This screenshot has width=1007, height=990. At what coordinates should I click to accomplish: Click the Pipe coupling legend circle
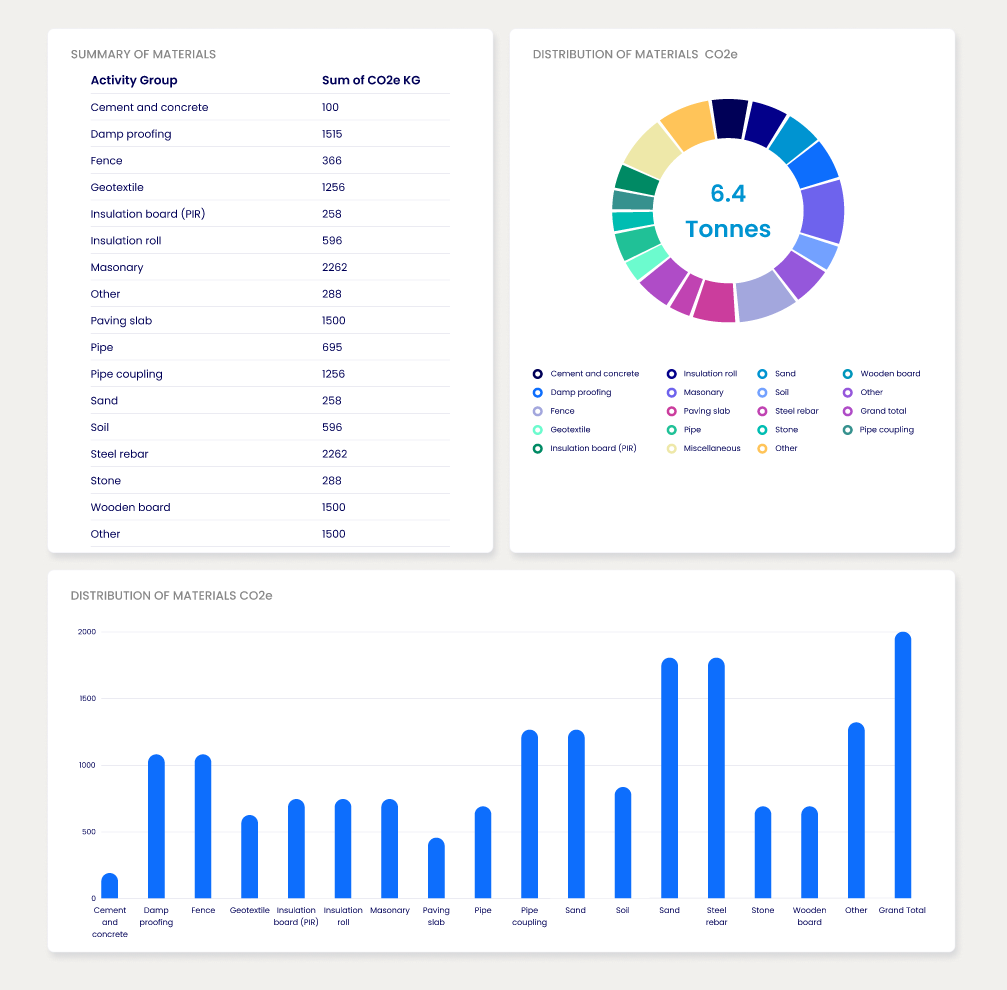pos(848,430)
